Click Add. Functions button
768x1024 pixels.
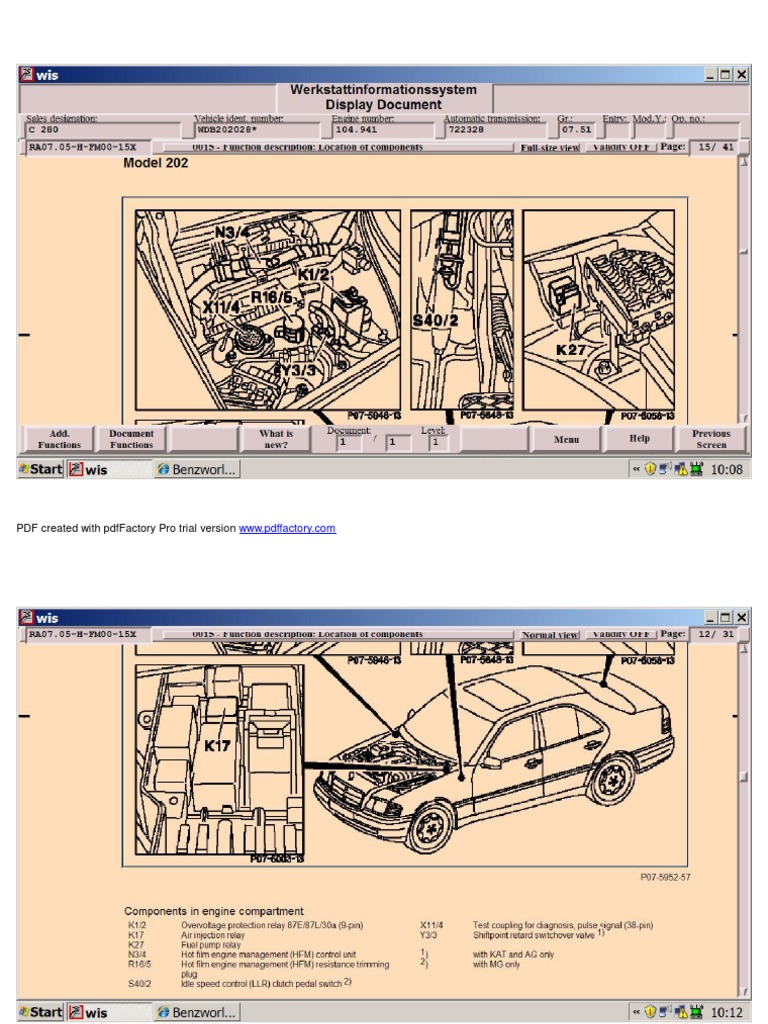point(59,439)
